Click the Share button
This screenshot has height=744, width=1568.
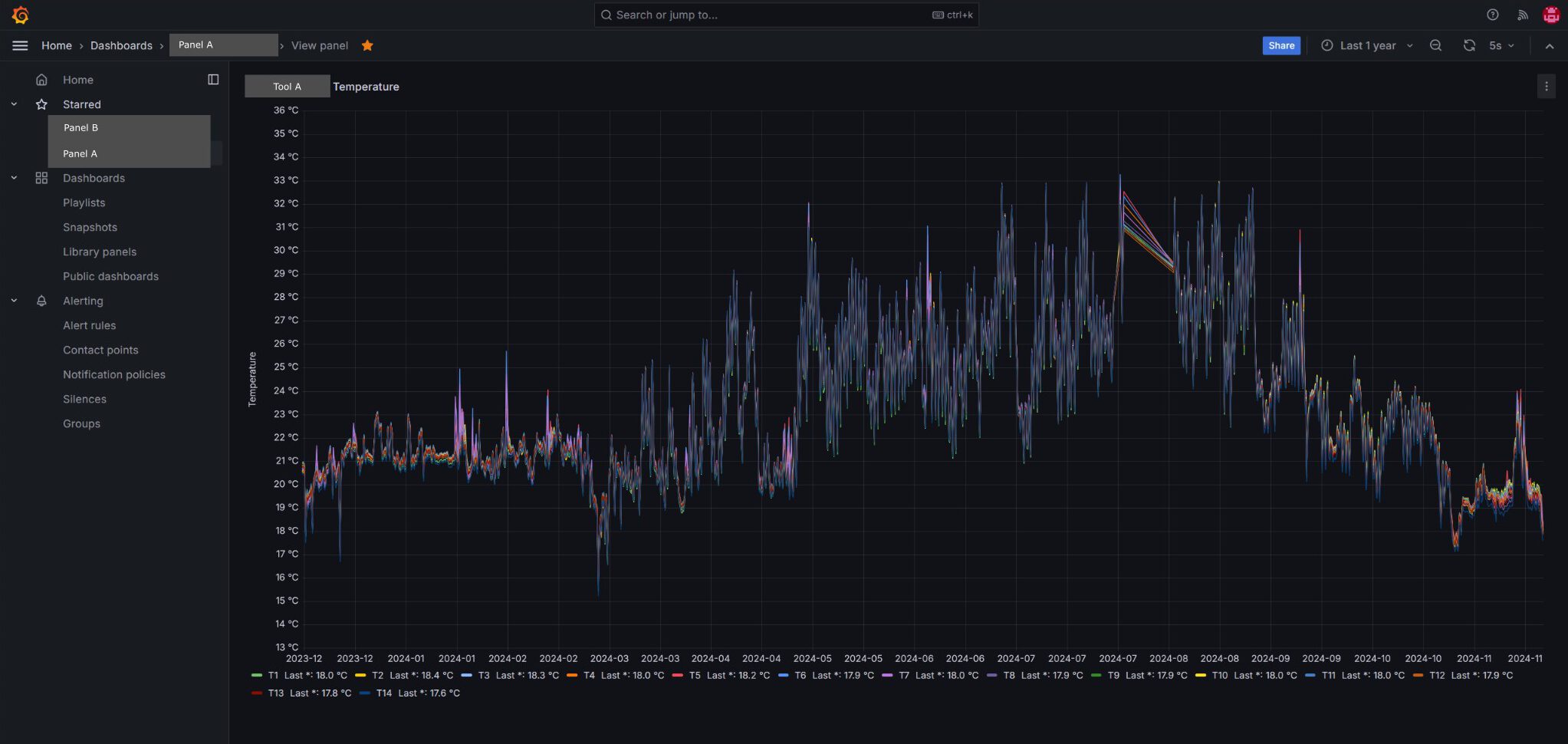[x=1280, y=46]
